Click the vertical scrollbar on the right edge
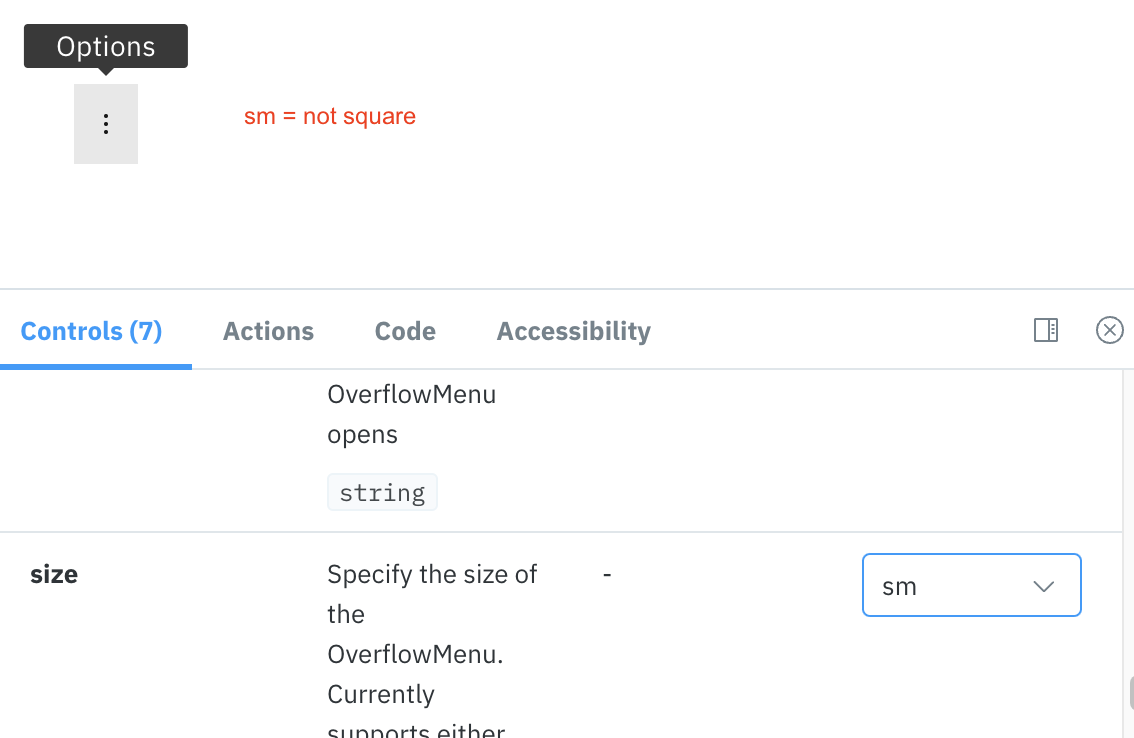 click(1128, 690)
